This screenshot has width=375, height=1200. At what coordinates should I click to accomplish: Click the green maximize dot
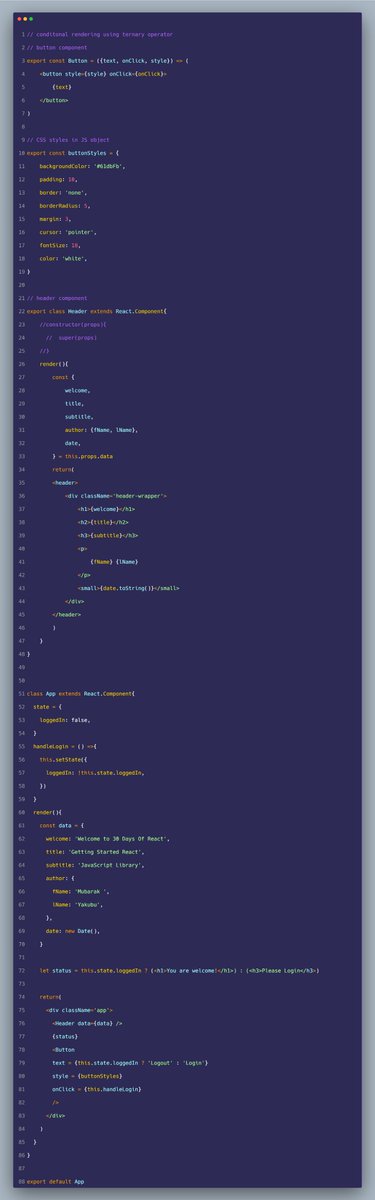[x=31, y=19]
